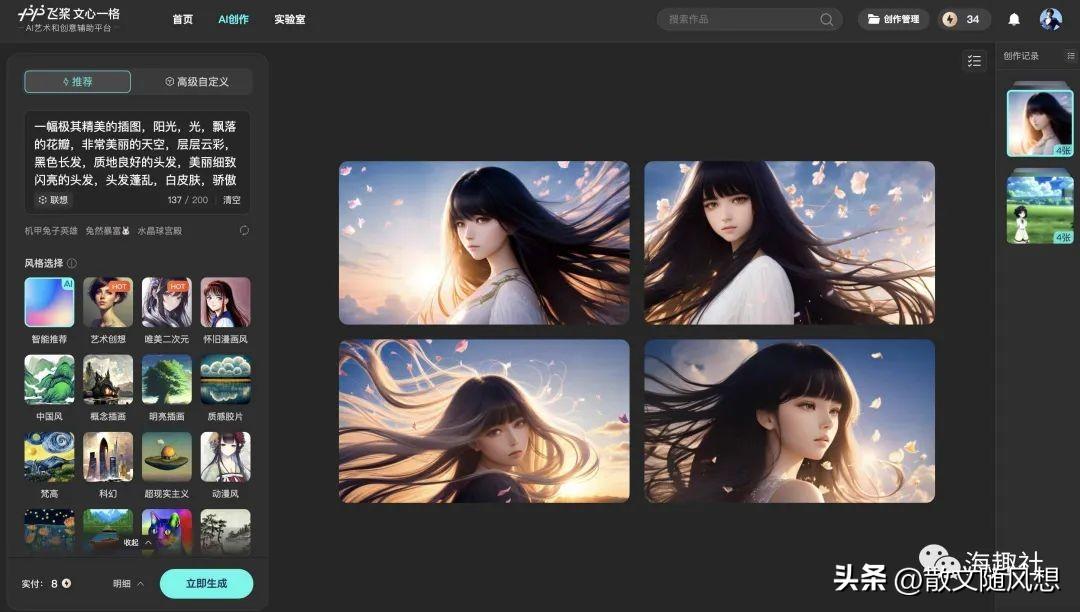Refresh the suggested prompt tags
Screen dimensions: 1080x612
(244, 231)
